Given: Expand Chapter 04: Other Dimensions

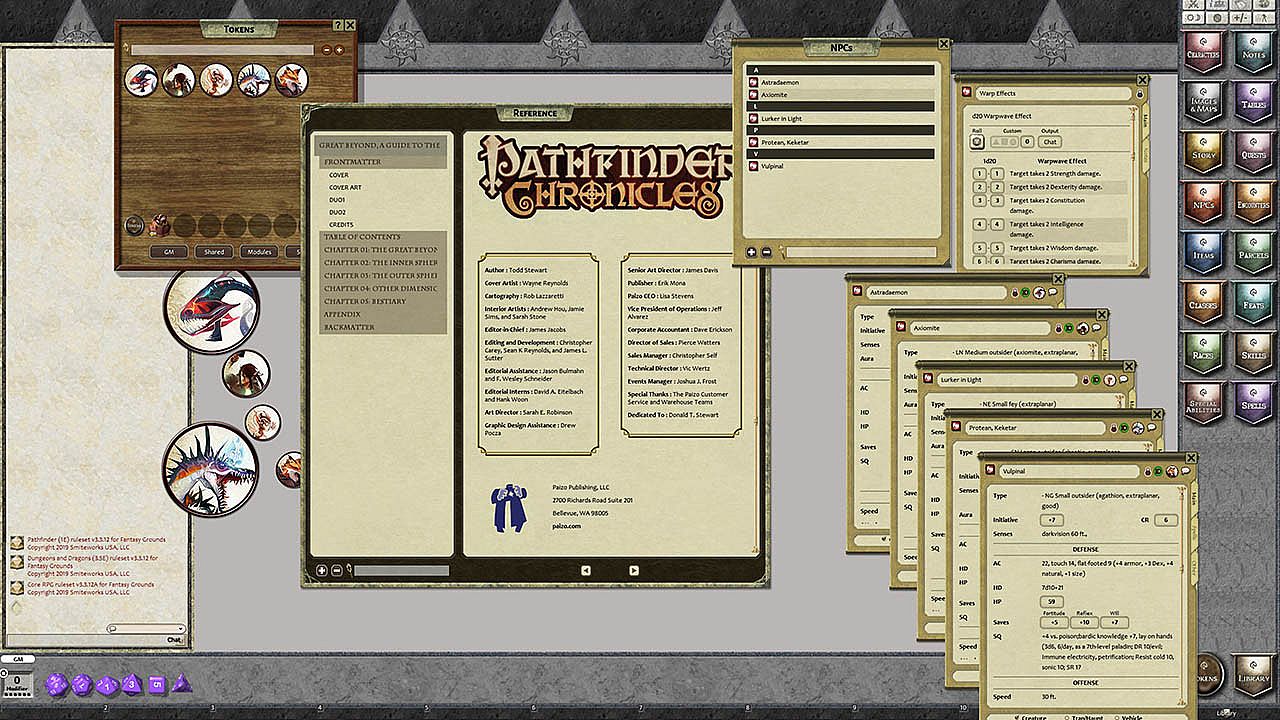Looking at the screenshot, I should [x=382, y=288].
